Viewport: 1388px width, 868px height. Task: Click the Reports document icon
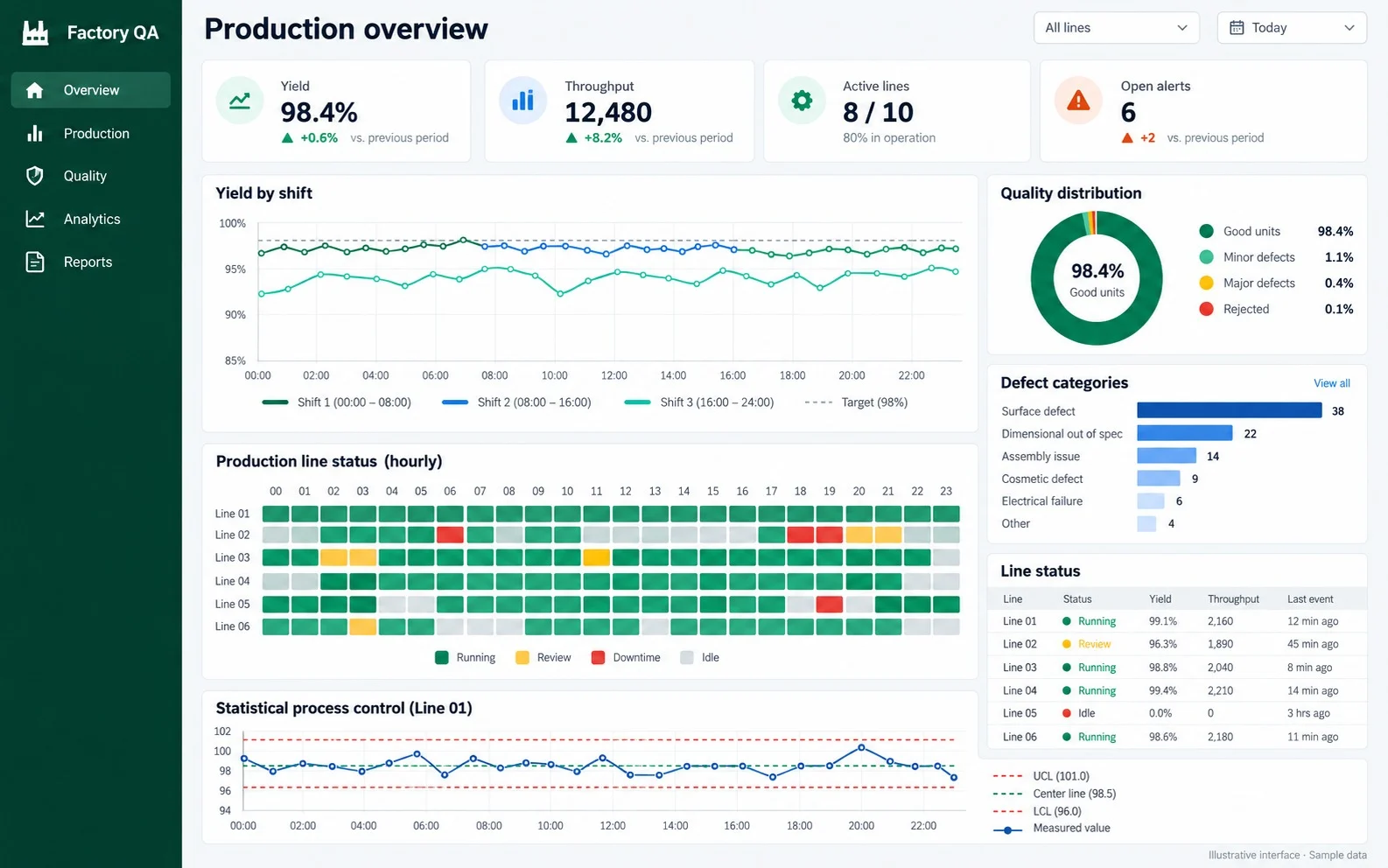click(35, 262)
